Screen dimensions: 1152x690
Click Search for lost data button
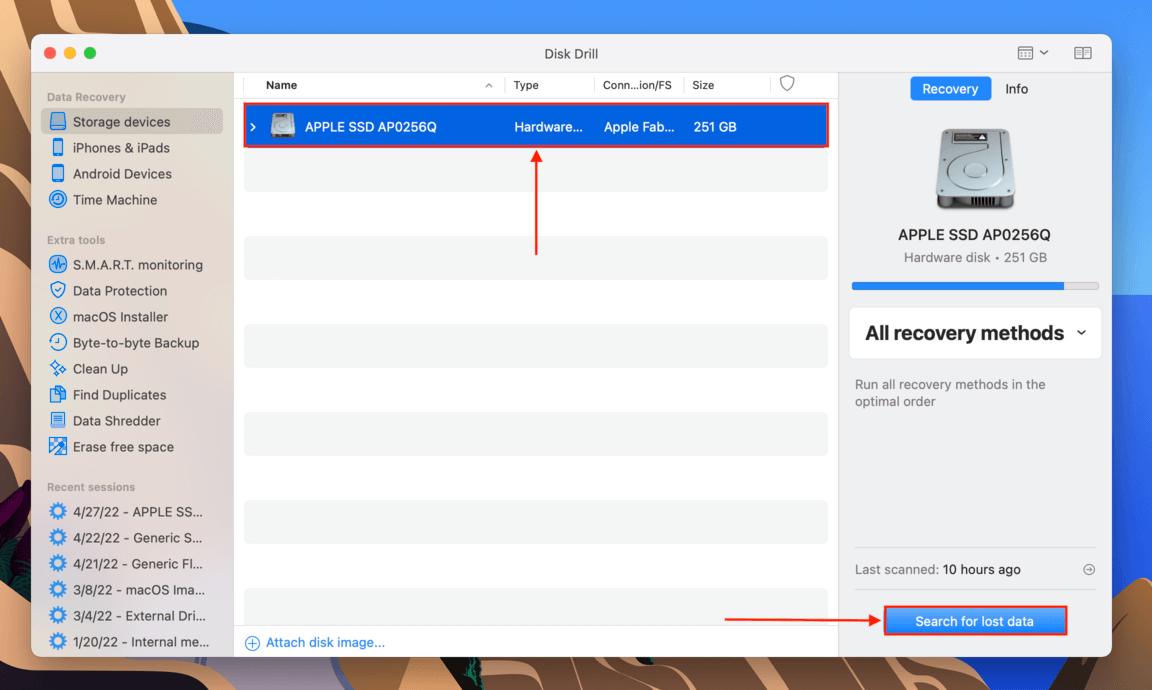coord(974,621)
